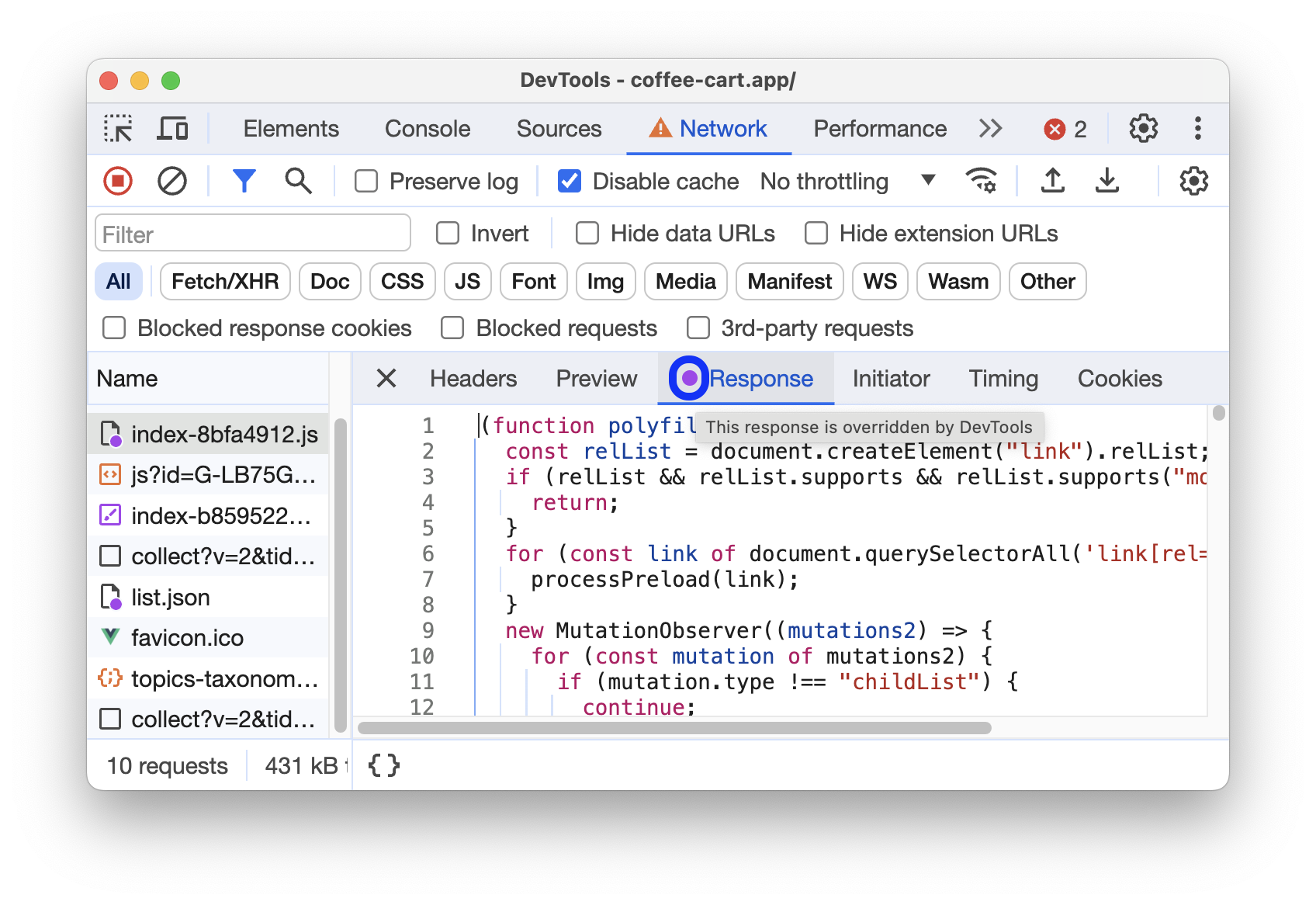Switch to the Headers tab

[x=473, y=379]
